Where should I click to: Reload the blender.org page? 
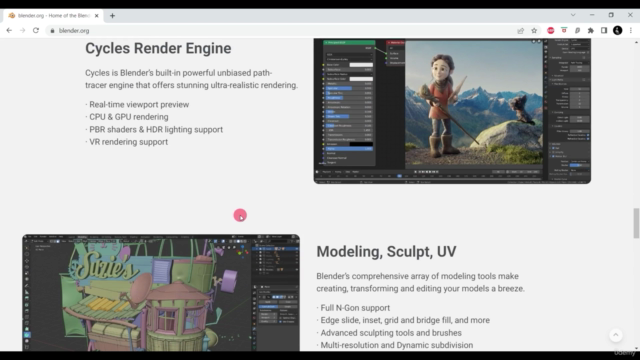36,31
